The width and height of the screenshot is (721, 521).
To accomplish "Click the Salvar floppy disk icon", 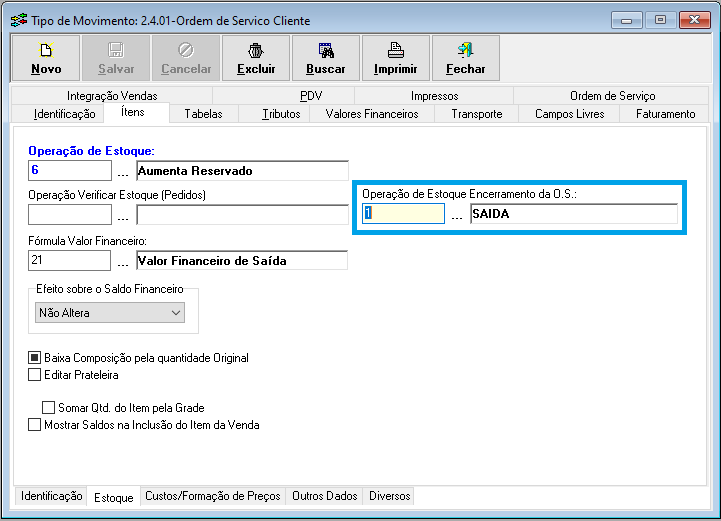I will pos(116,50).
